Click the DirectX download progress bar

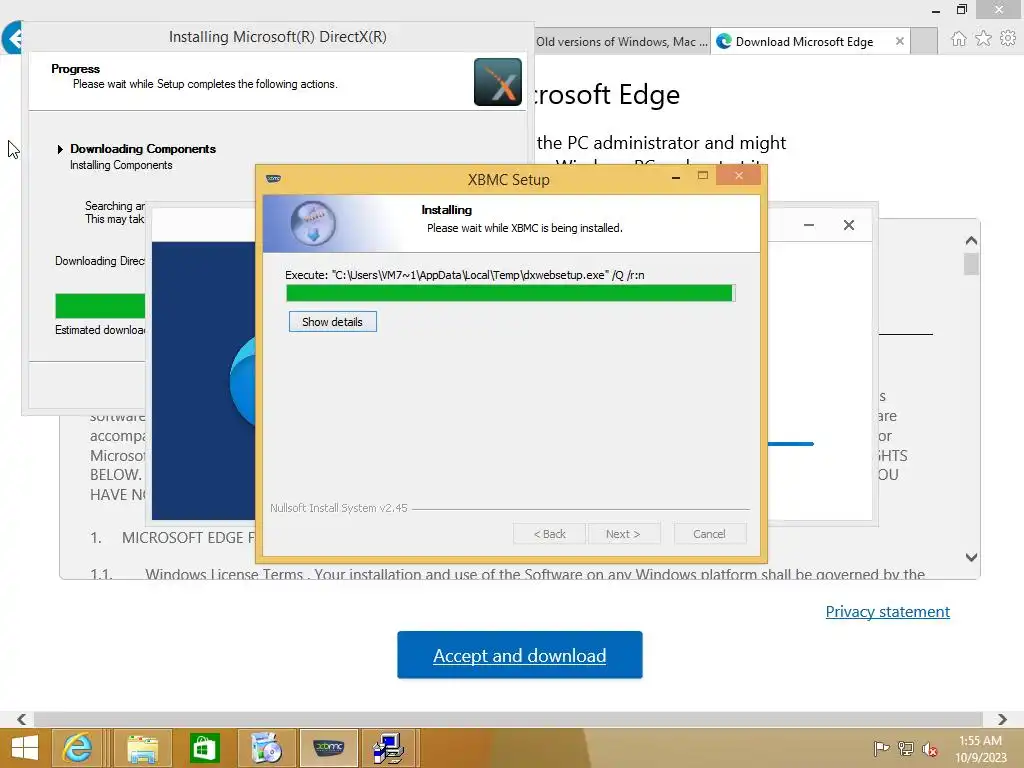point(100,306)
